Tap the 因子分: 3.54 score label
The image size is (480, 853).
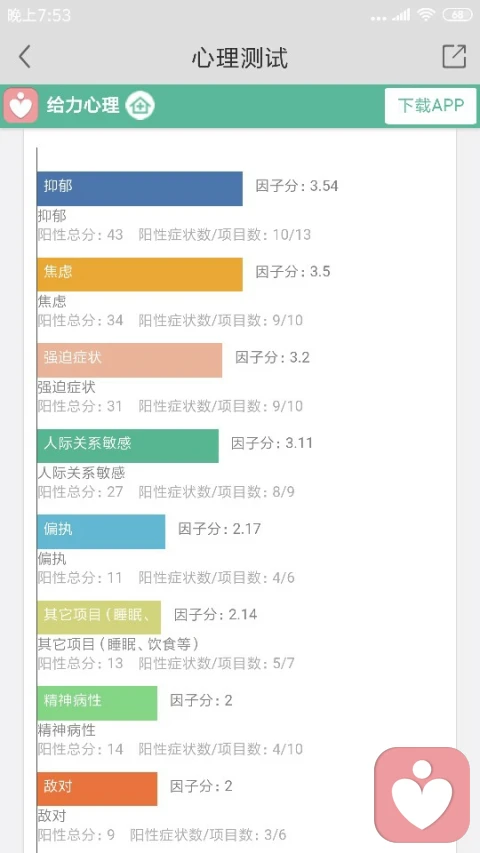297,186
